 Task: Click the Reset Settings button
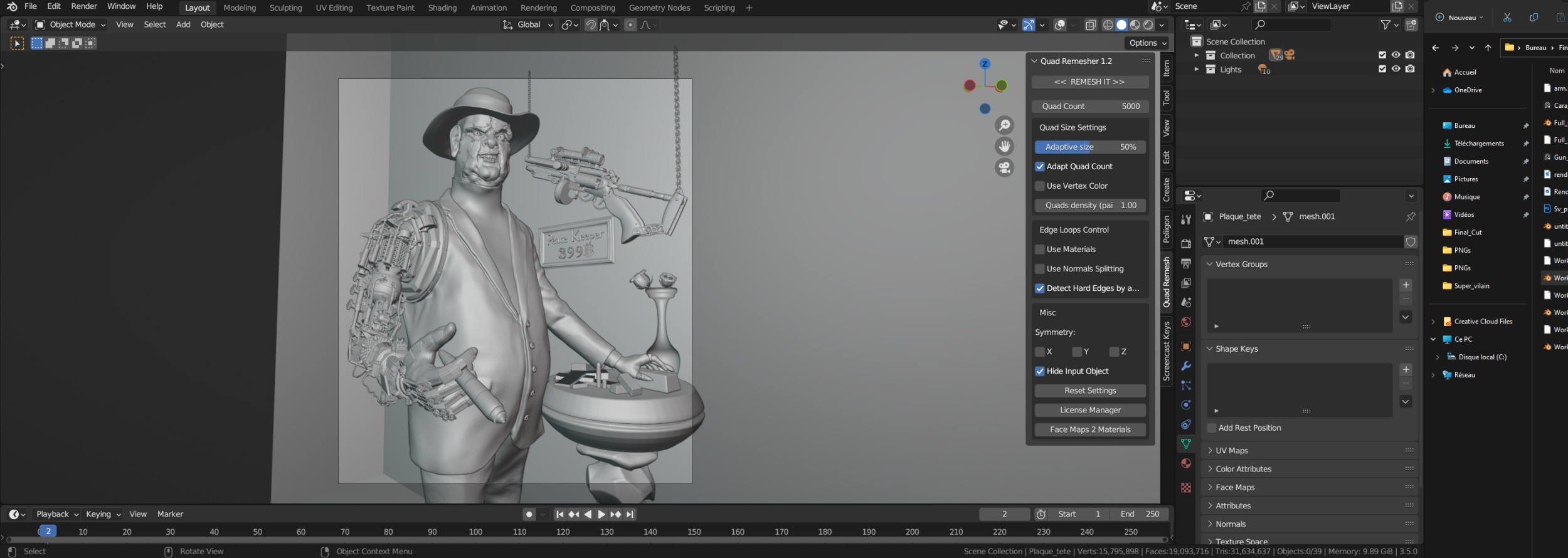coord(1089,391)
